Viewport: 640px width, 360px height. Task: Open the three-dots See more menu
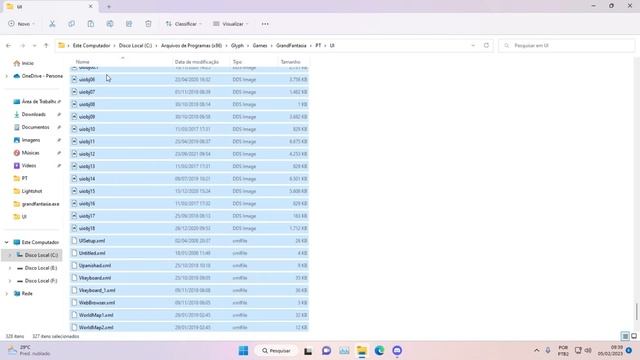click(265, 24)
